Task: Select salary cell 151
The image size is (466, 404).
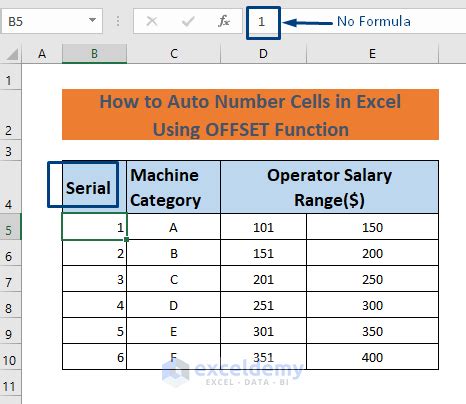Action: [x=263, y=253]
